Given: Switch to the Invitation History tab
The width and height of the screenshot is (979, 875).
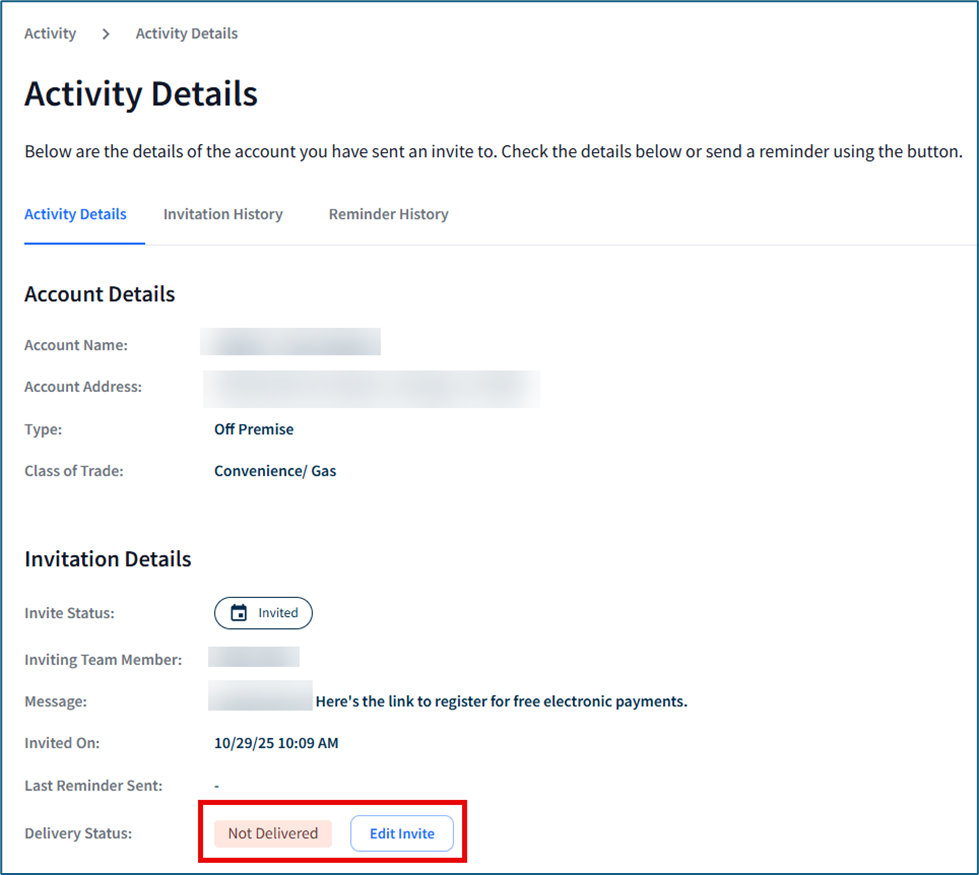Looking at the screenshot, I should click(223, 214).
